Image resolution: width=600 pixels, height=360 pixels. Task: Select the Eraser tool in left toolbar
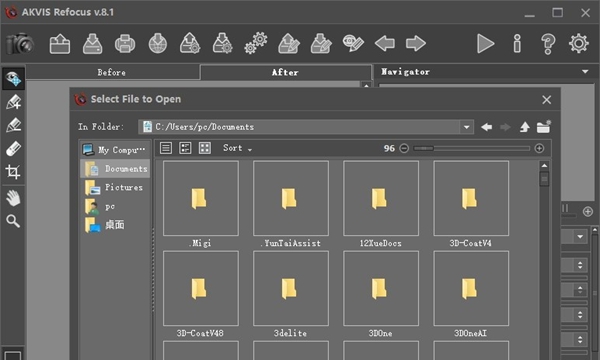point(13,149)
